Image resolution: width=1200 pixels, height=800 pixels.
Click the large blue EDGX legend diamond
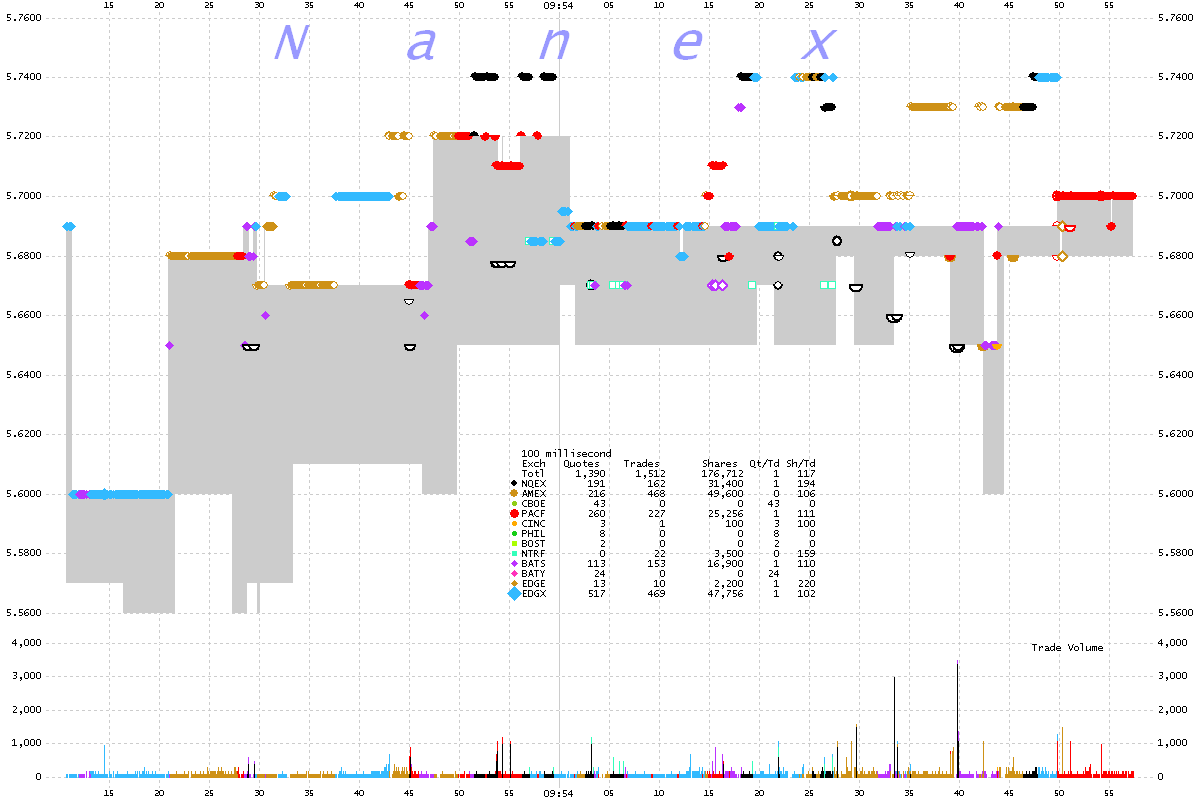tap(514, 593)
